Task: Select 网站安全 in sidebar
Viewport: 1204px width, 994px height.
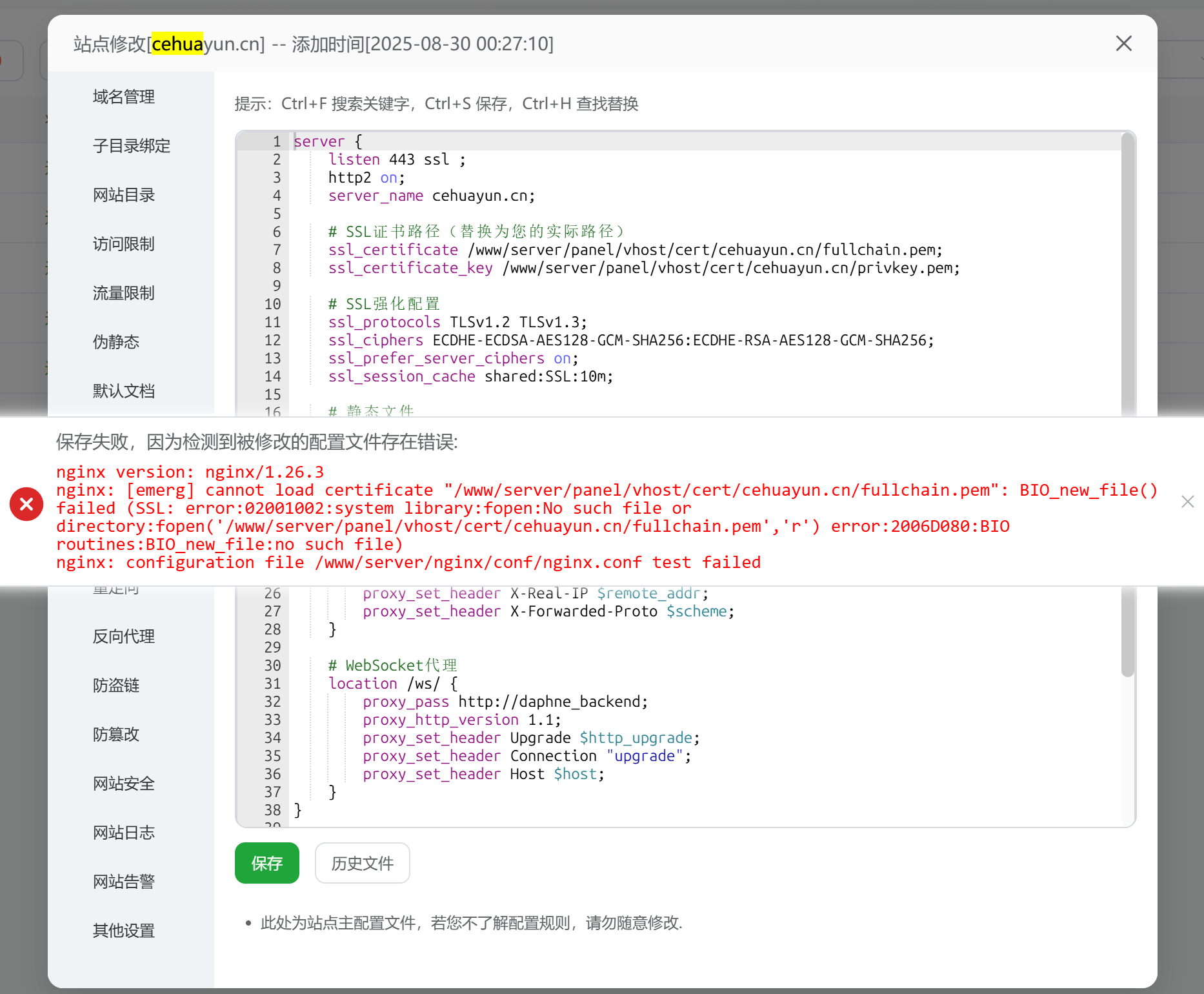Action: click(123, 784)
